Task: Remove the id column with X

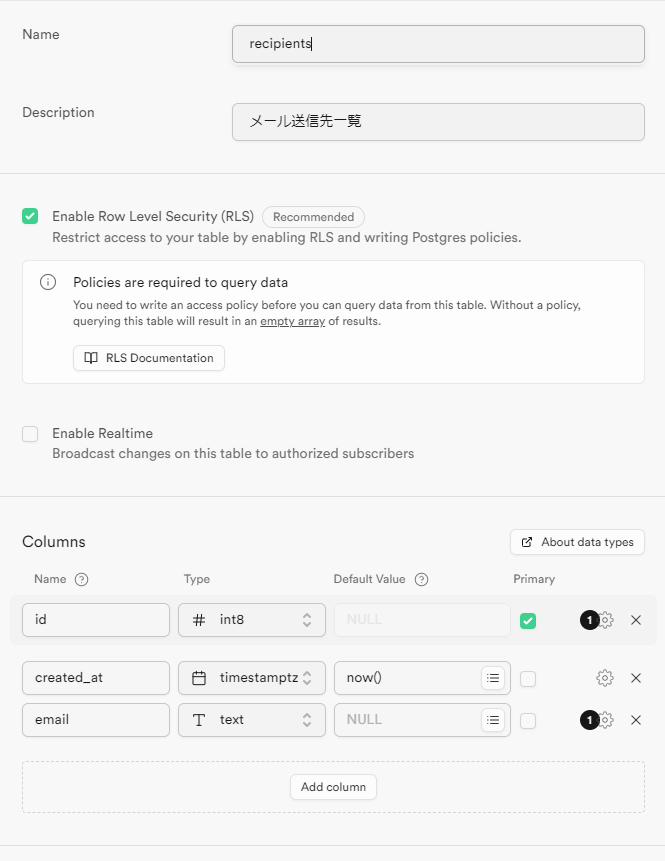Action: [636, 620]
